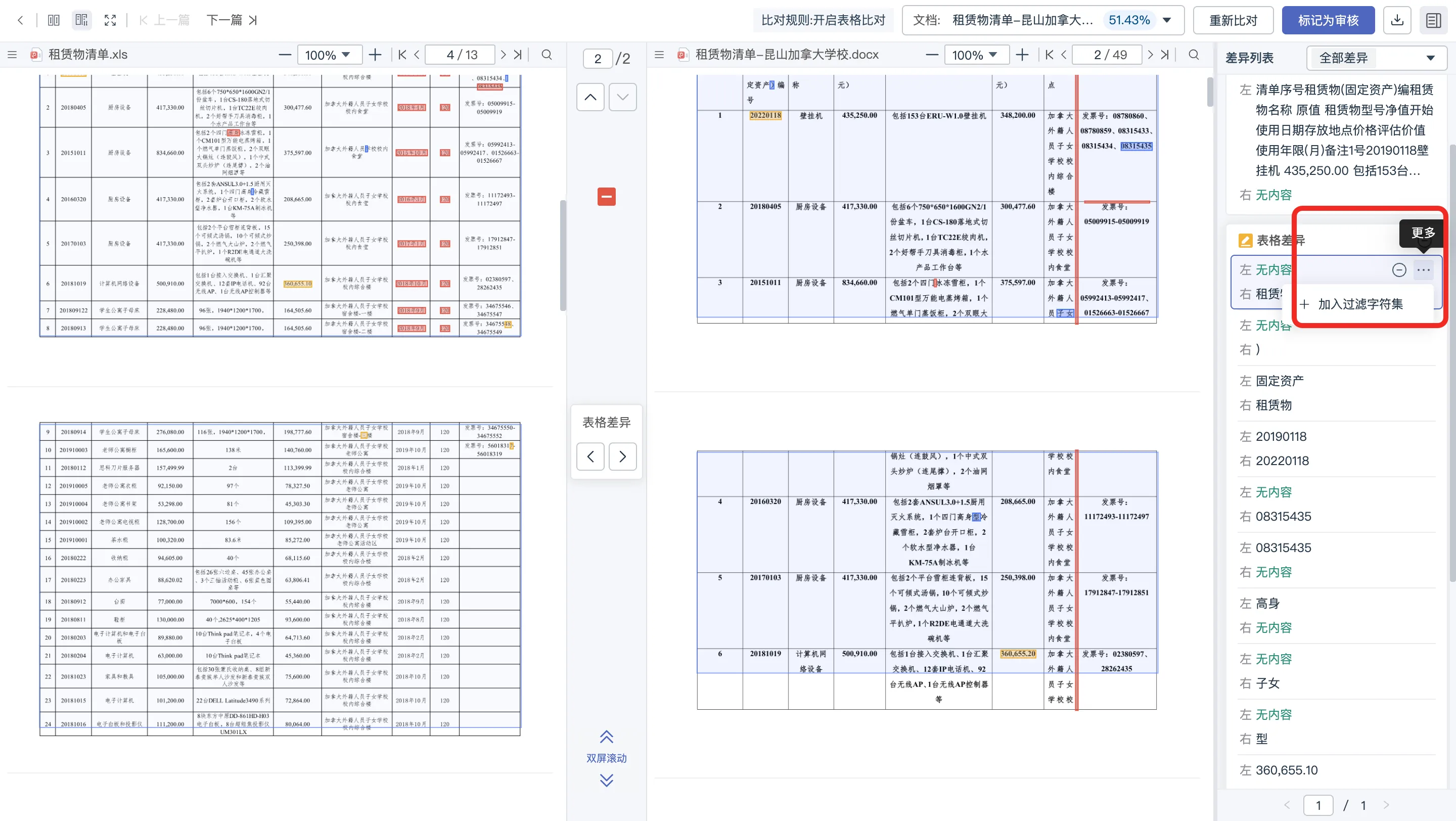Viewport: 1456px width, 821px height.
Task: Open right document outline menu icon
Action: coord(659,55)
